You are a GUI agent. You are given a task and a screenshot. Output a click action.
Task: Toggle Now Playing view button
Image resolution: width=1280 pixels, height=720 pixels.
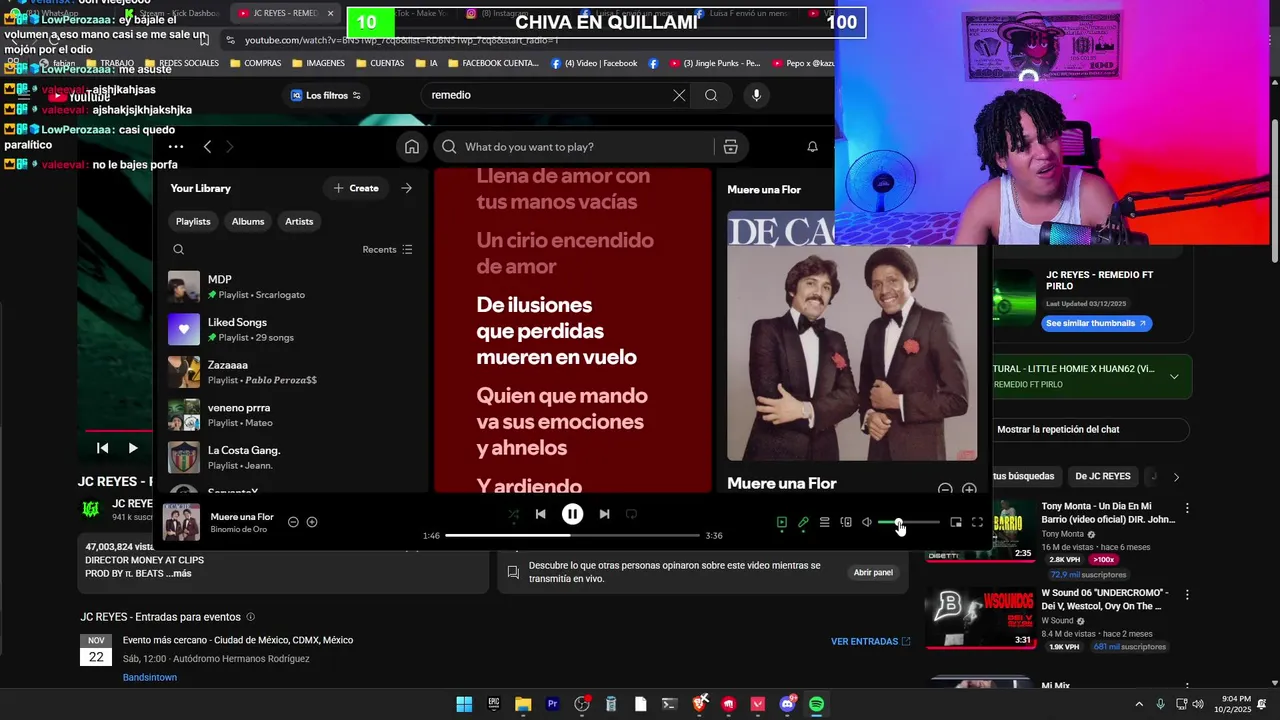click(x=782, y=522)
